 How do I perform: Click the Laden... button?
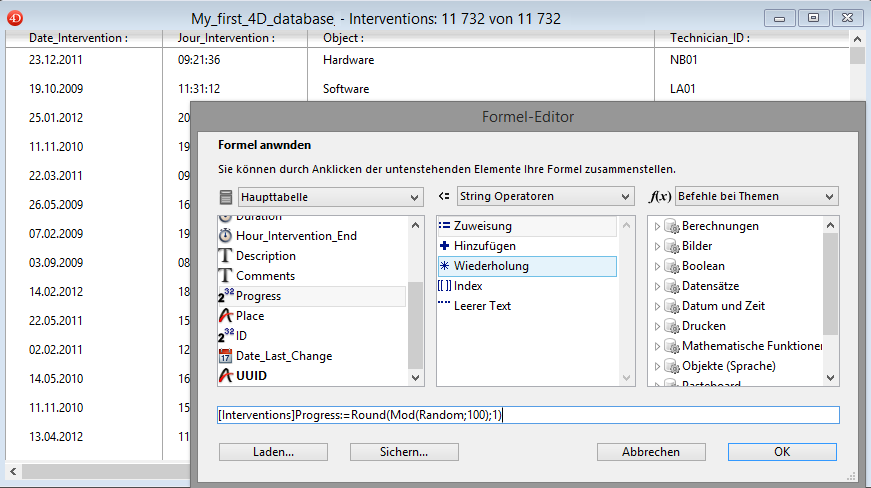pyautogui.click(x=273, y=452)
